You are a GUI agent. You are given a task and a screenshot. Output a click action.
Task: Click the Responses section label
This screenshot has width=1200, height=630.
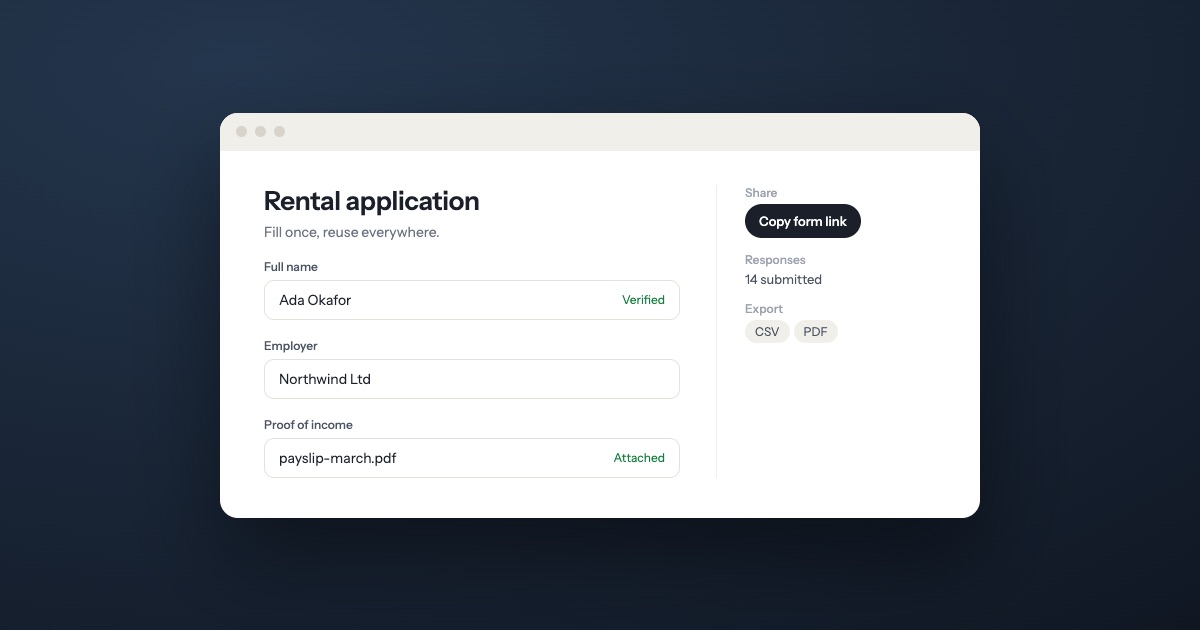click(775, 260)
